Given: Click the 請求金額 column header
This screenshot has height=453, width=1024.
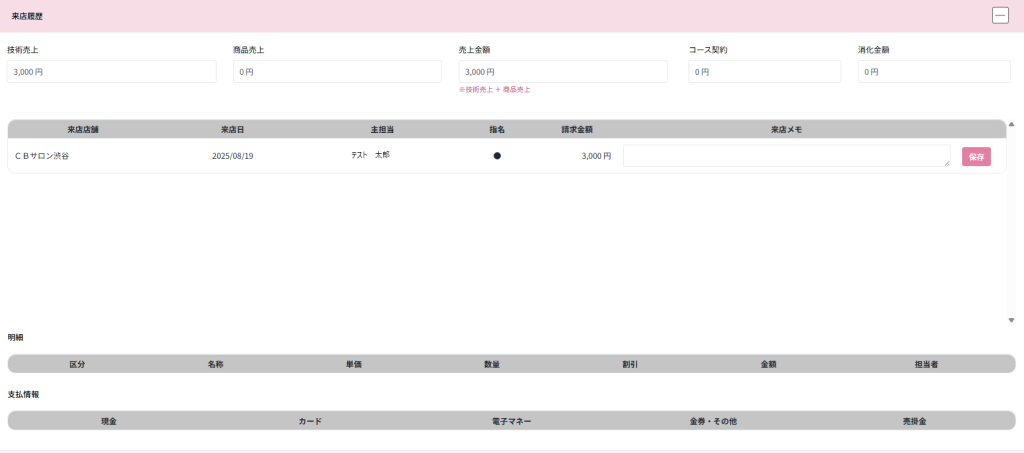Looking at the screenshot, I should click(577, 129).
